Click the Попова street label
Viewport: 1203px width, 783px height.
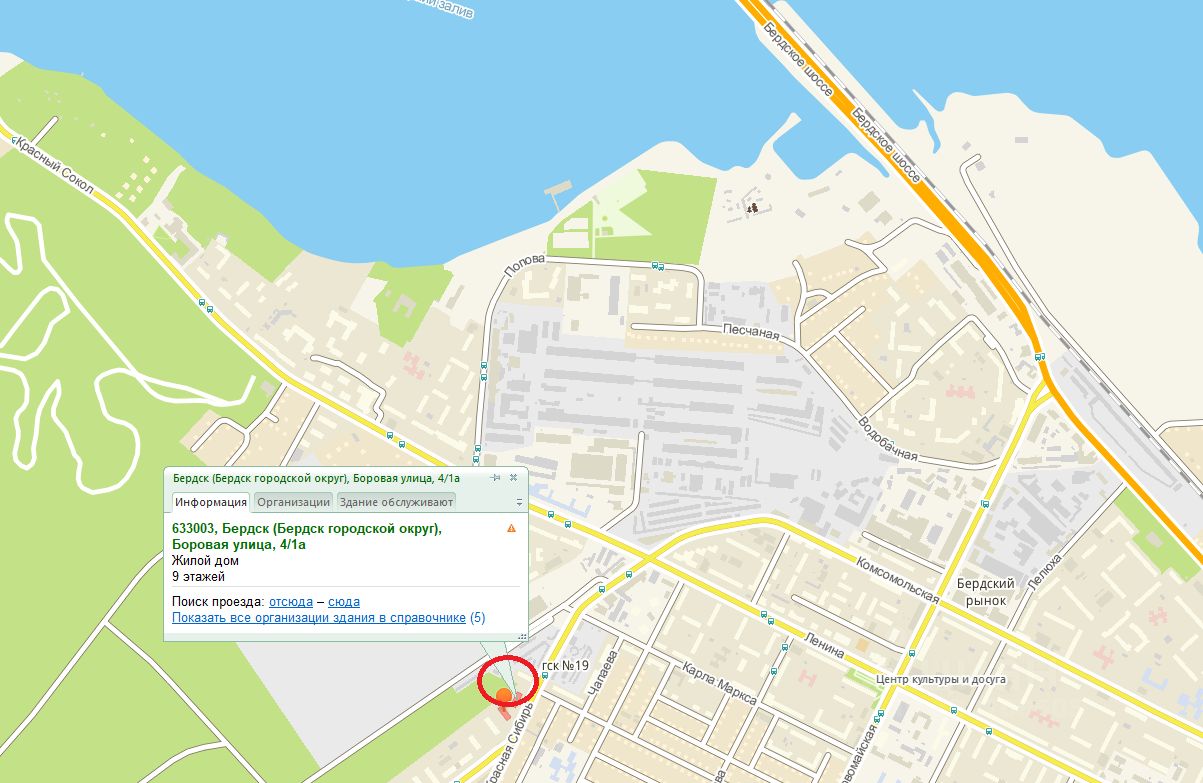524,266
